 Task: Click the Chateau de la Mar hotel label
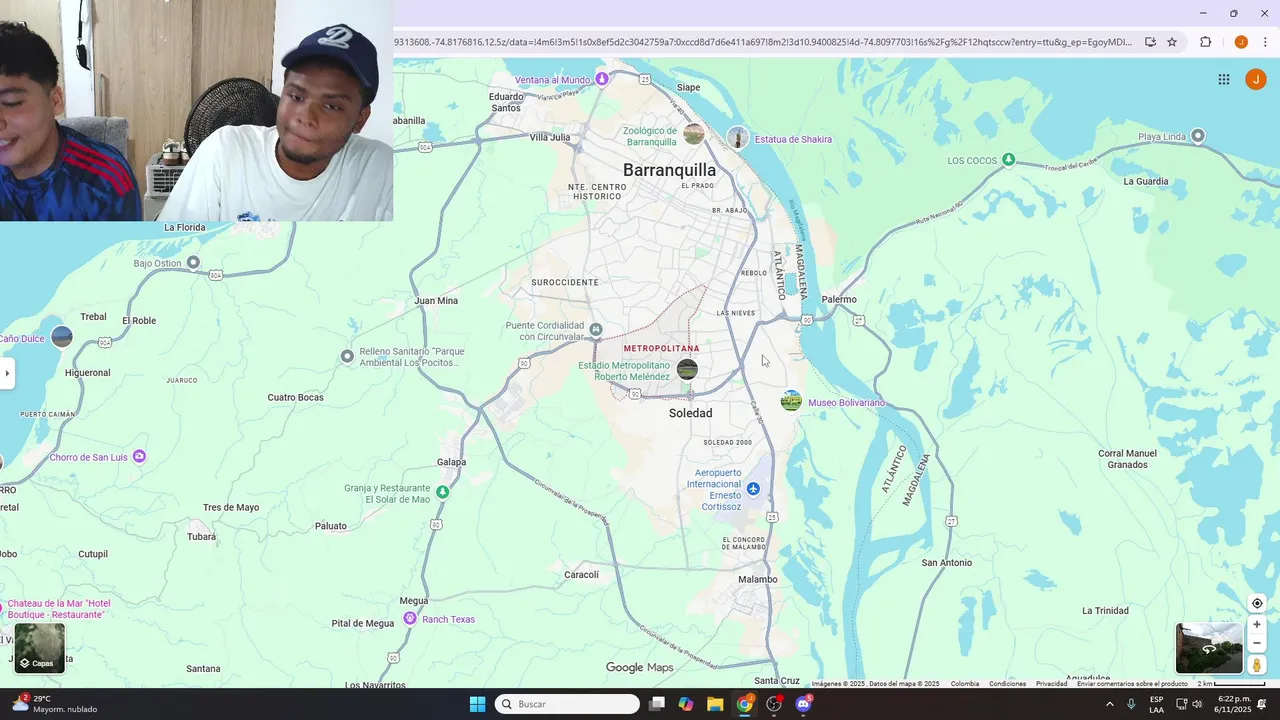[x=59, y=609]
